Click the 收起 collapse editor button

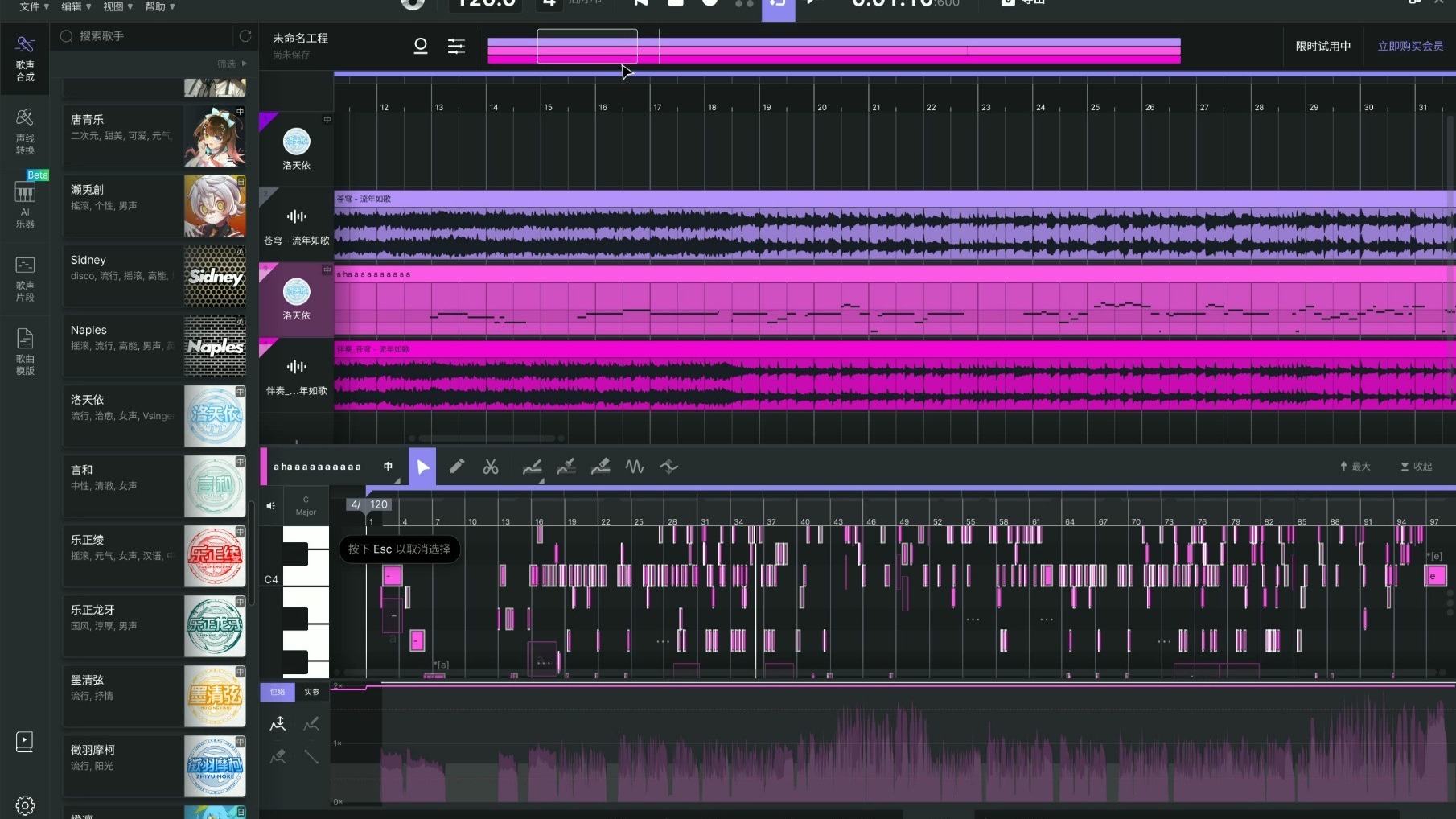pyautogui.click(x=1417, y=467)
